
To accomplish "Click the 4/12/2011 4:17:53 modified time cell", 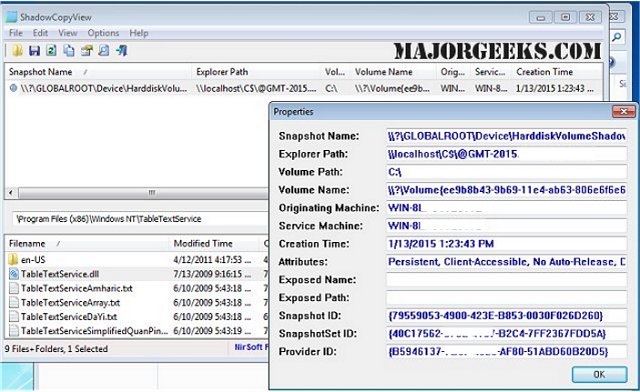I will (x=212, y=260).
